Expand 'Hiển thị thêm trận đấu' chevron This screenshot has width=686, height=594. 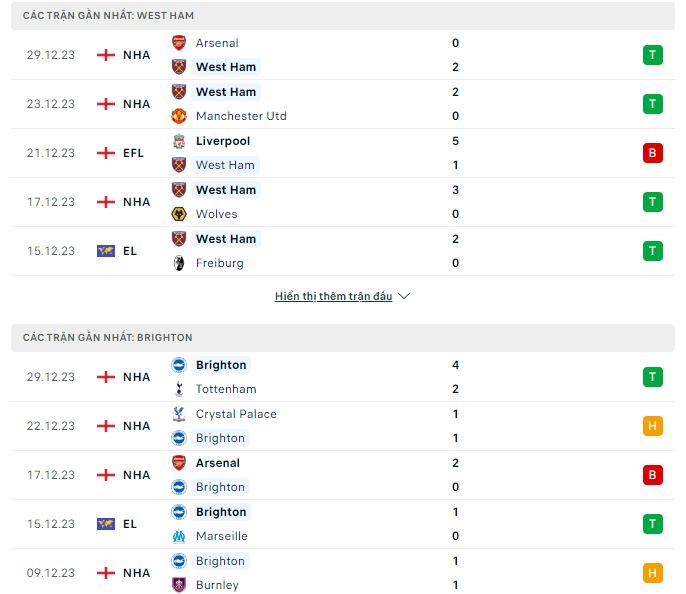point(404,296)
